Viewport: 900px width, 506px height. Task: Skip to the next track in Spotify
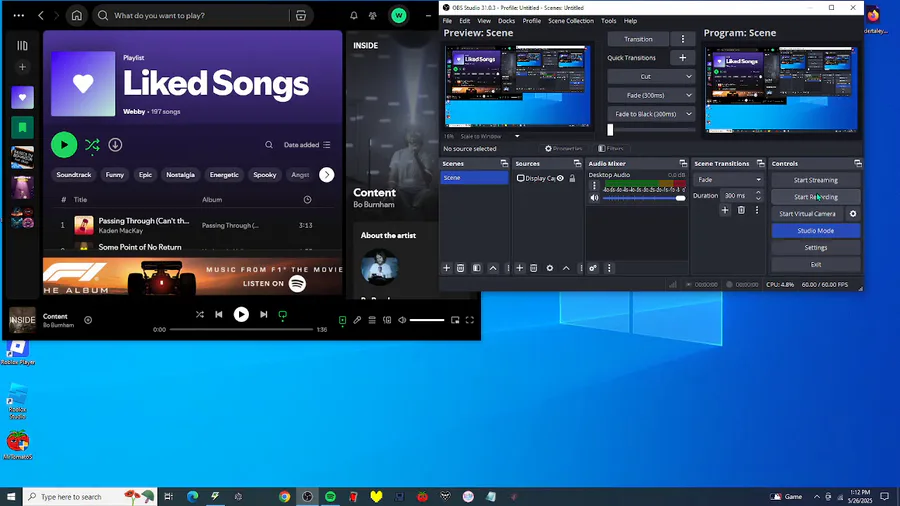pyautogui.click(x=263, y=314)
